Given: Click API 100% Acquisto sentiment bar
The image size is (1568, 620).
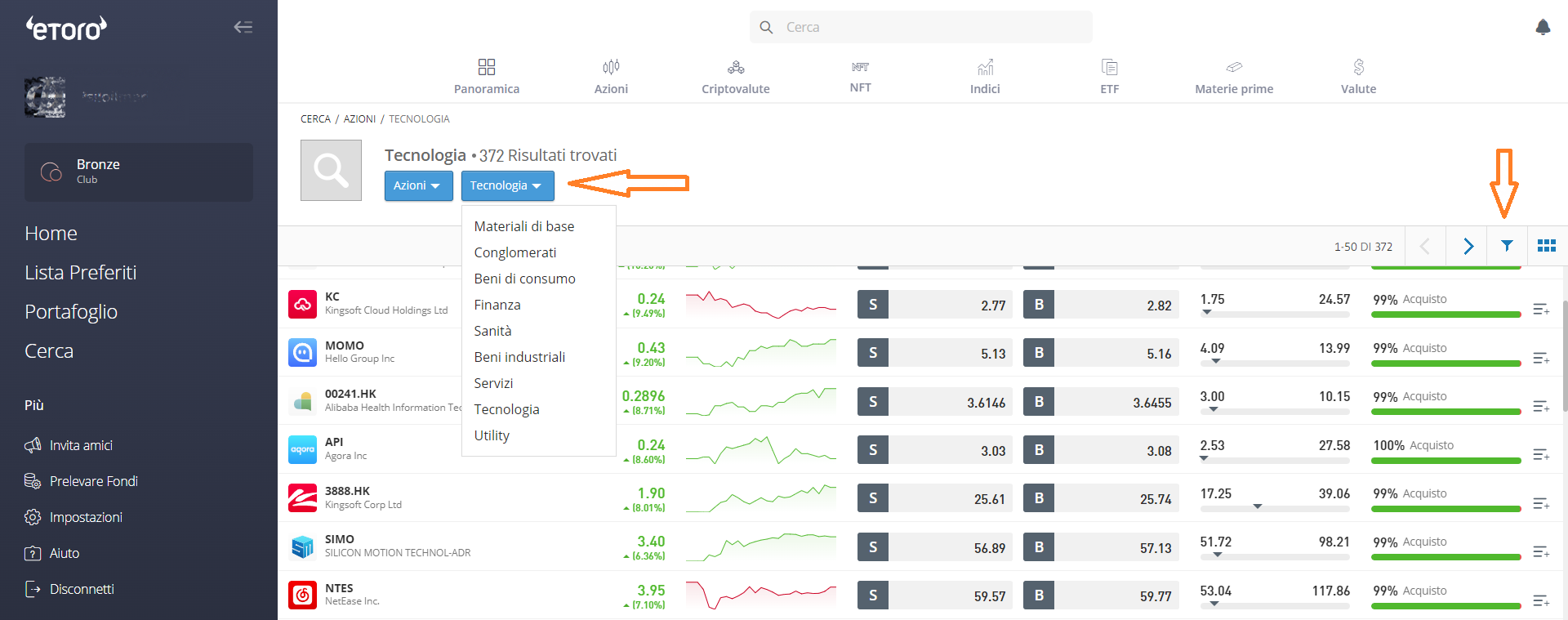Looking at the screenshot, I should click(1446, 461).
